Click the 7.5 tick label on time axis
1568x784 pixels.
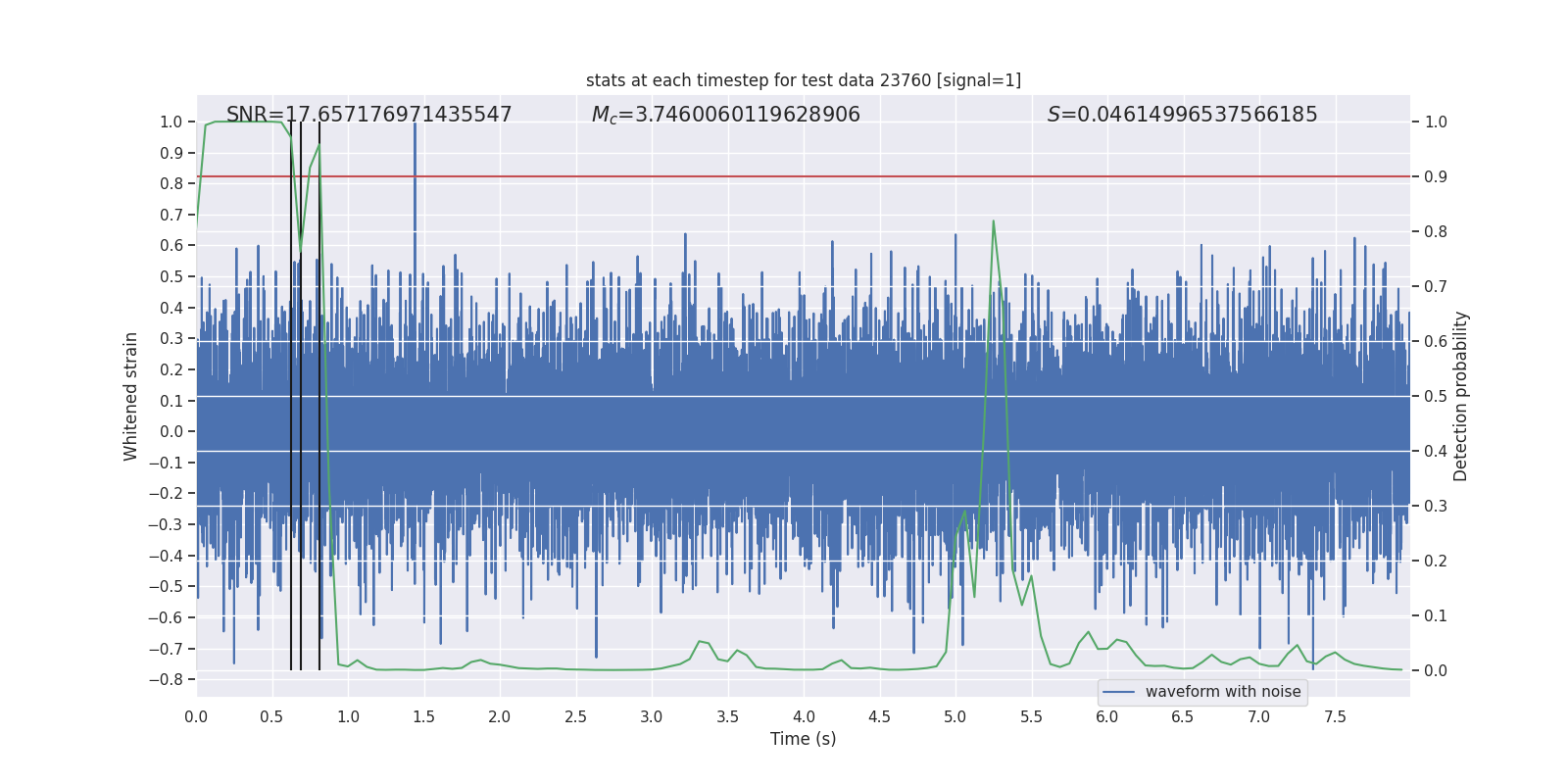pos(1335,716)
